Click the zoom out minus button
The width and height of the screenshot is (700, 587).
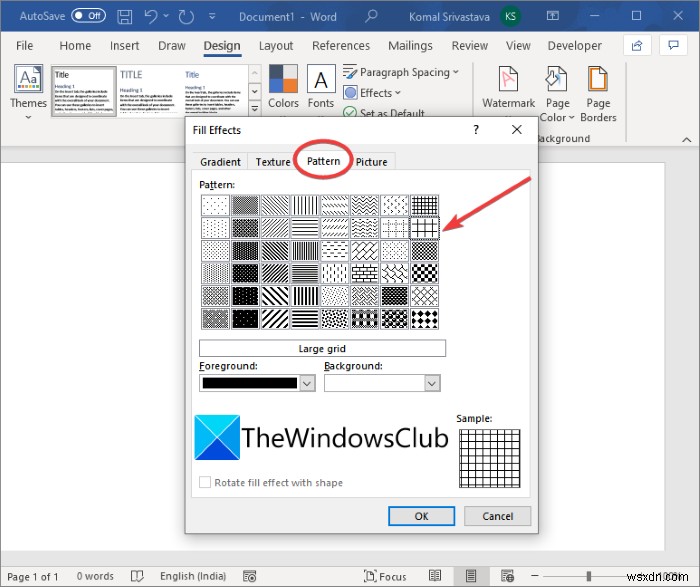(534, 576)
